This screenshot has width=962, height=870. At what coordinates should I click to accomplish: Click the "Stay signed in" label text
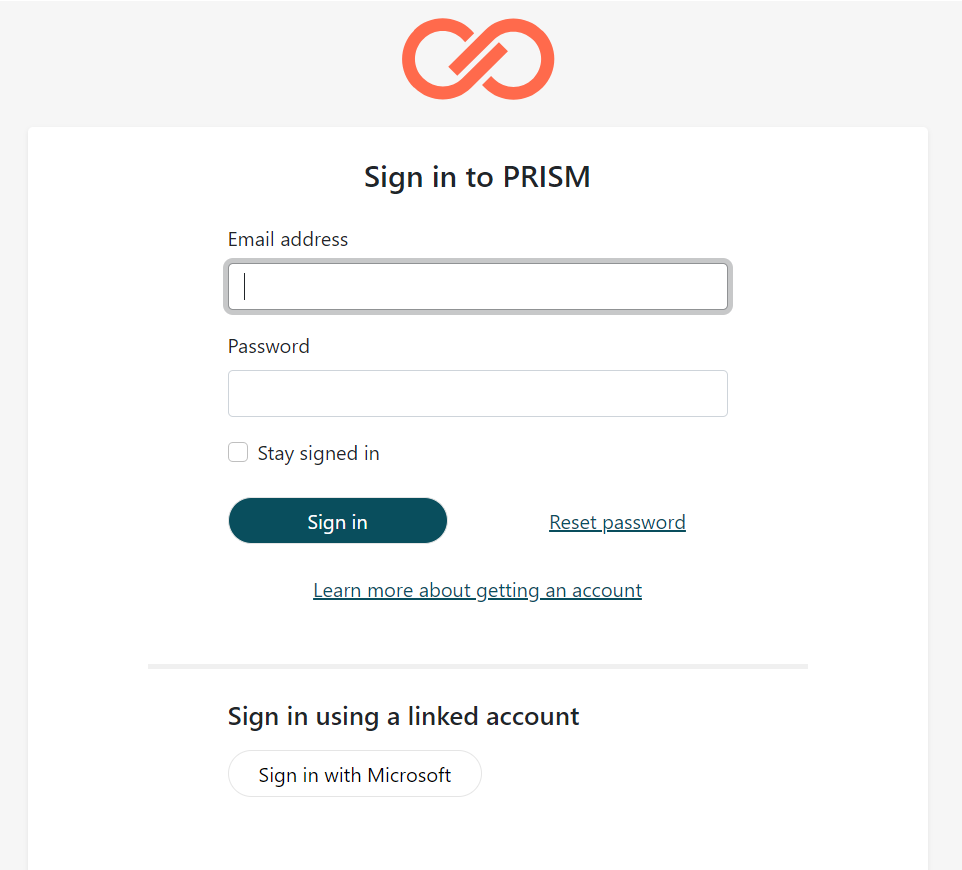(318, 453)
